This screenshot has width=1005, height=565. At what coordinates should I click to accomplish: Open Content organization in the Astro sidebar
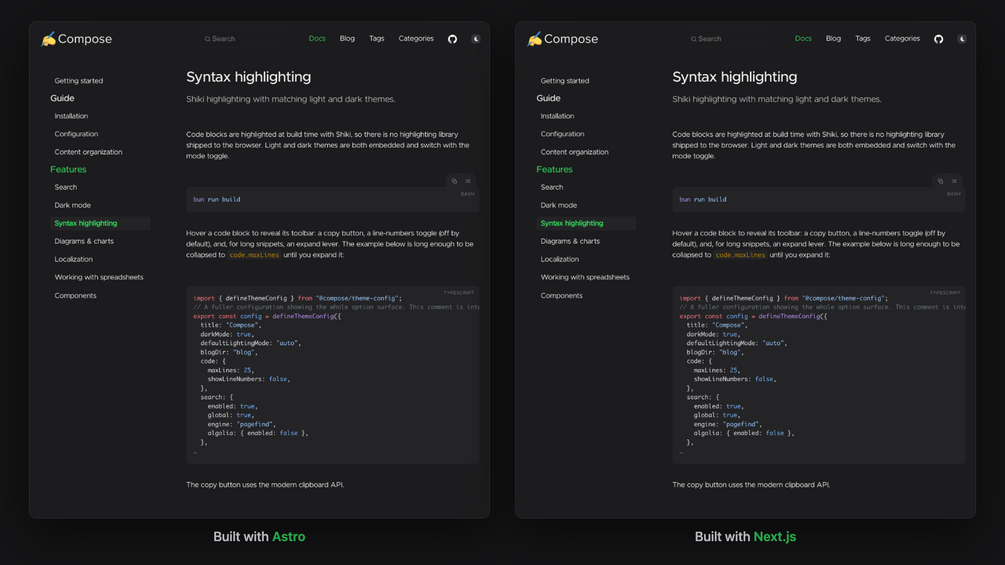pos(88,152)
